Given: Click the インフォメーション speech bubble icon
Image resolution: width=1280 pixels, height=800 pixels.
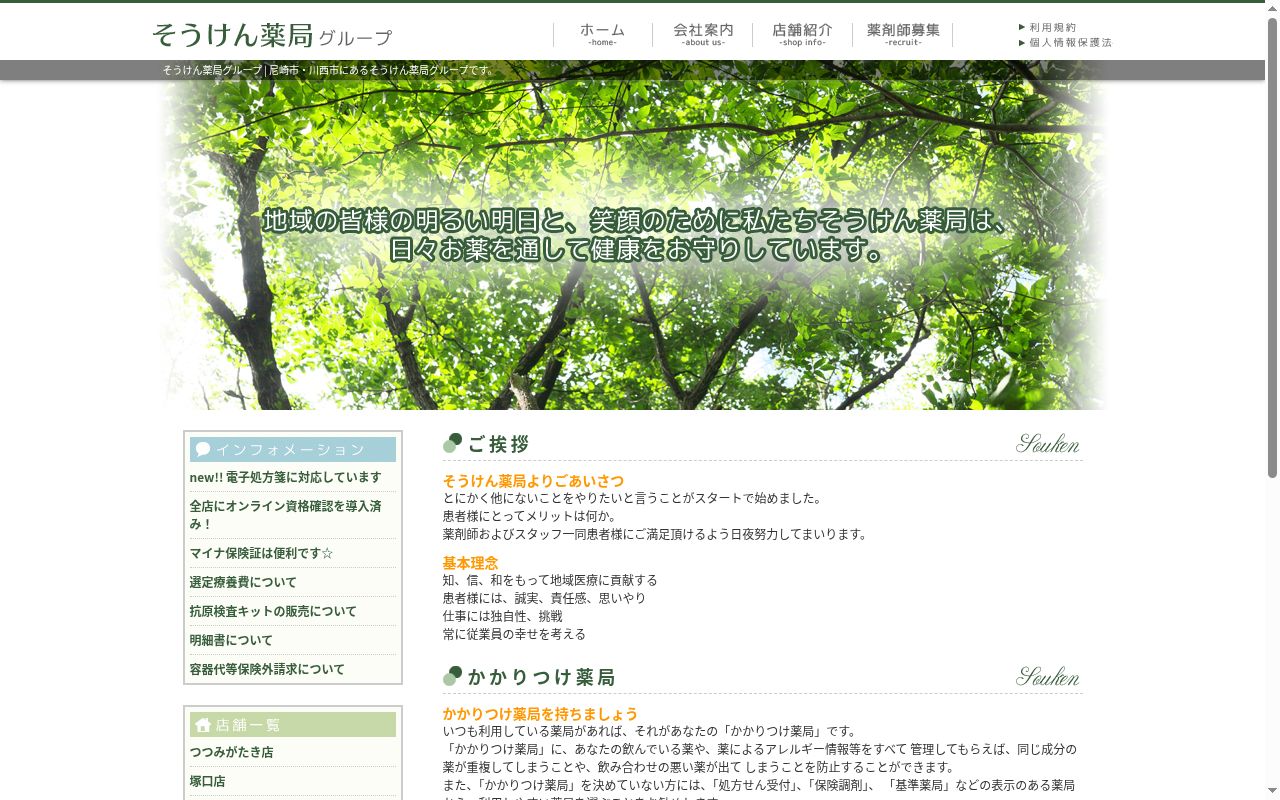Looking at the screenshot, I should pyautogui.click(x=203, y=449).
